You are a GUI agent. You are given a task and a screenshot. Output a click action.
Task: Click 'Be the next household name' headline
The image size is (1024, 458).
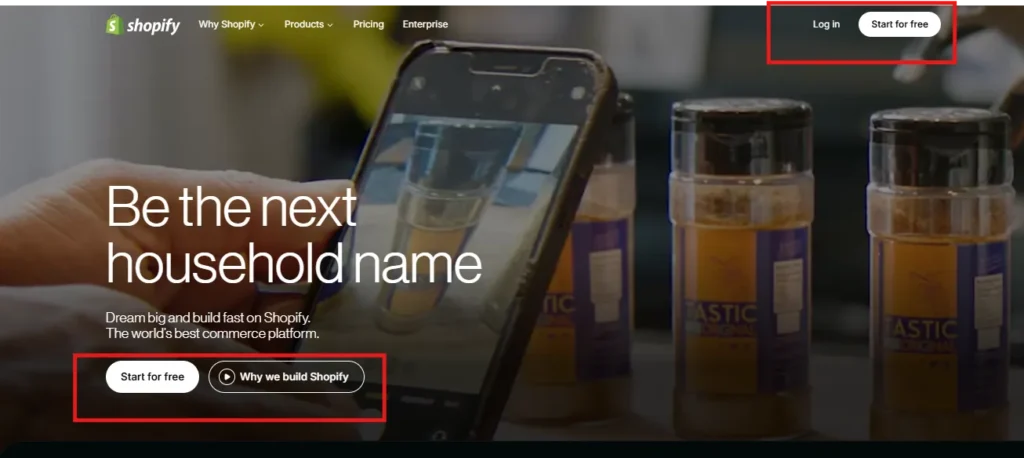pyautogui.click(x=294, y=235)
